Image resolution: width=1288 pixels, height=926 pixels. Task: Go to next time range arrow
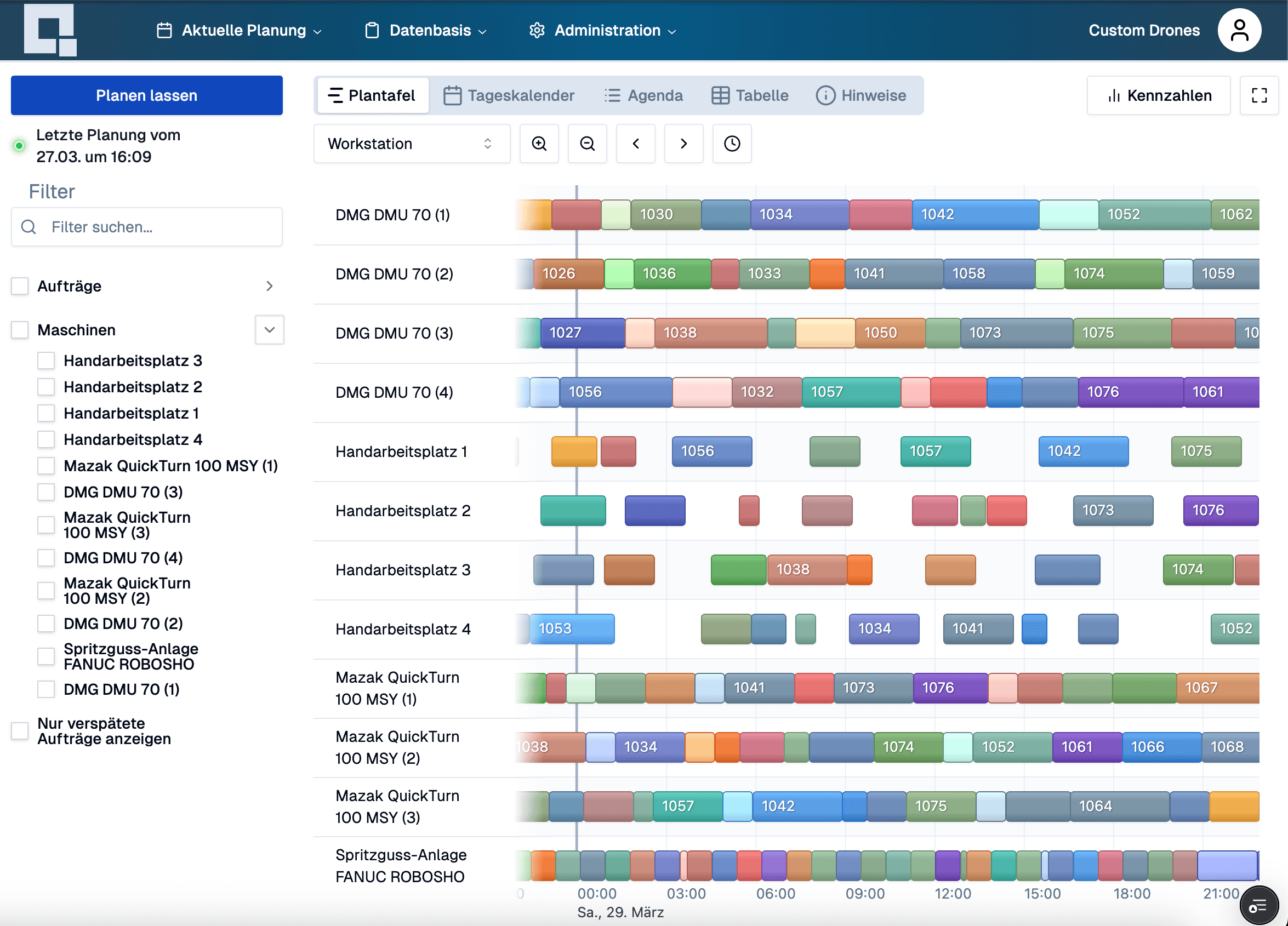(x=684, y=144)
